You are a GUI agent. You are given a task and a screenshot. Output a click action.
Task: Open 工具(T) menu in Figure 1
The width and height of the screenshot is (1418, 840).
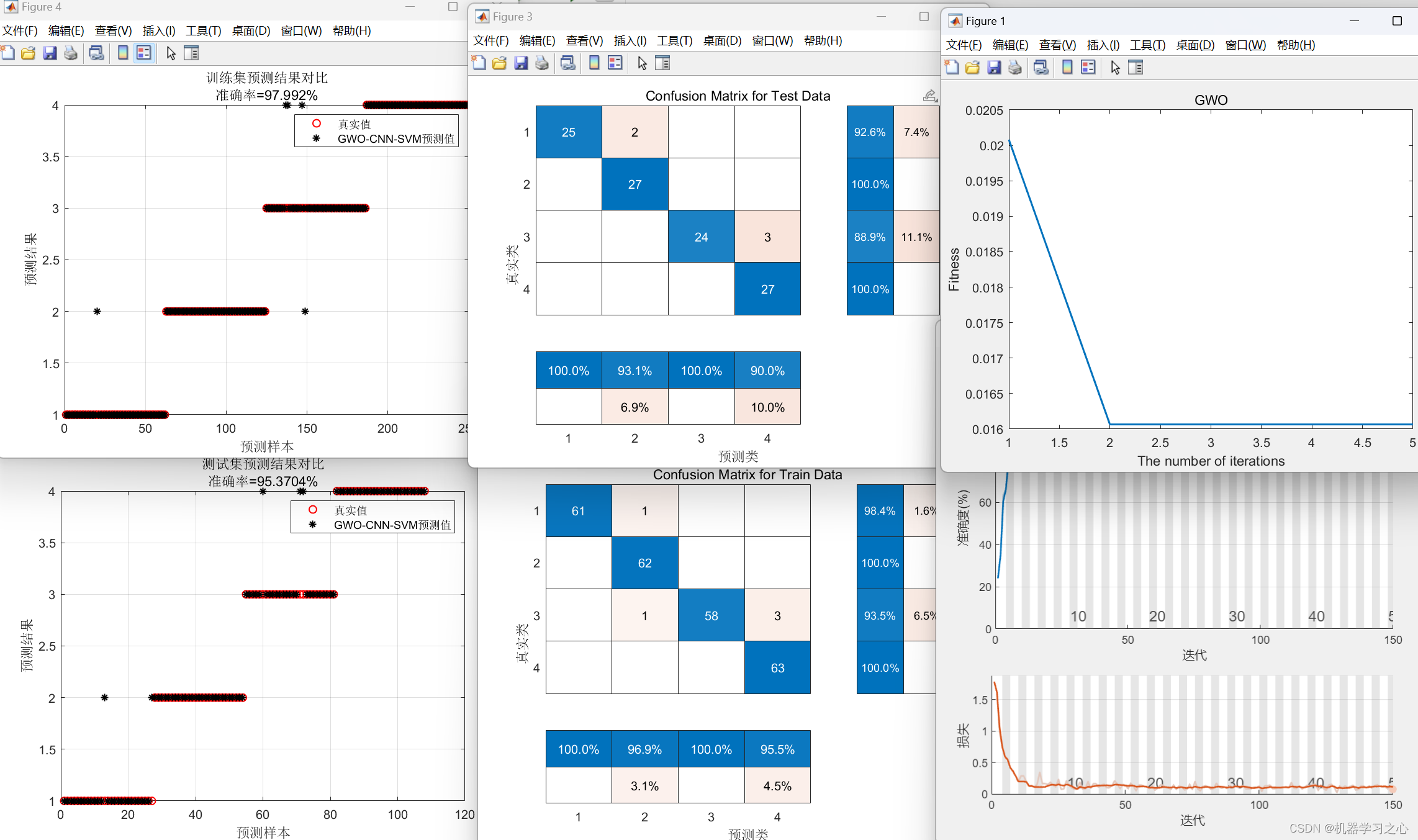[1149, 45]
